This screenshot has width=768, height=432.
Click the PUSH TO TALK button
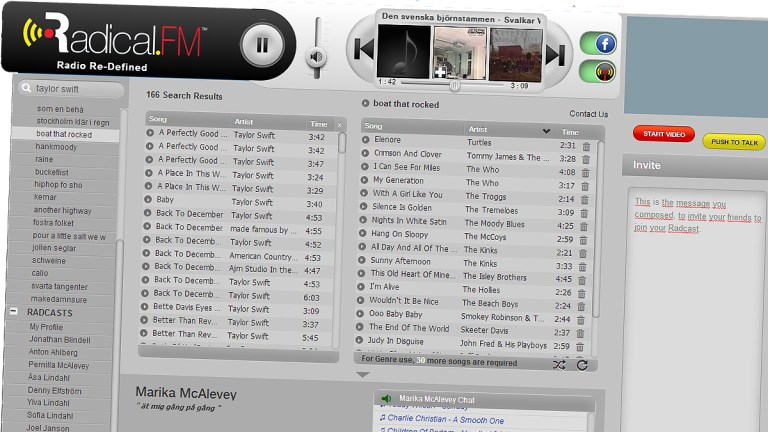click(734, 142)
